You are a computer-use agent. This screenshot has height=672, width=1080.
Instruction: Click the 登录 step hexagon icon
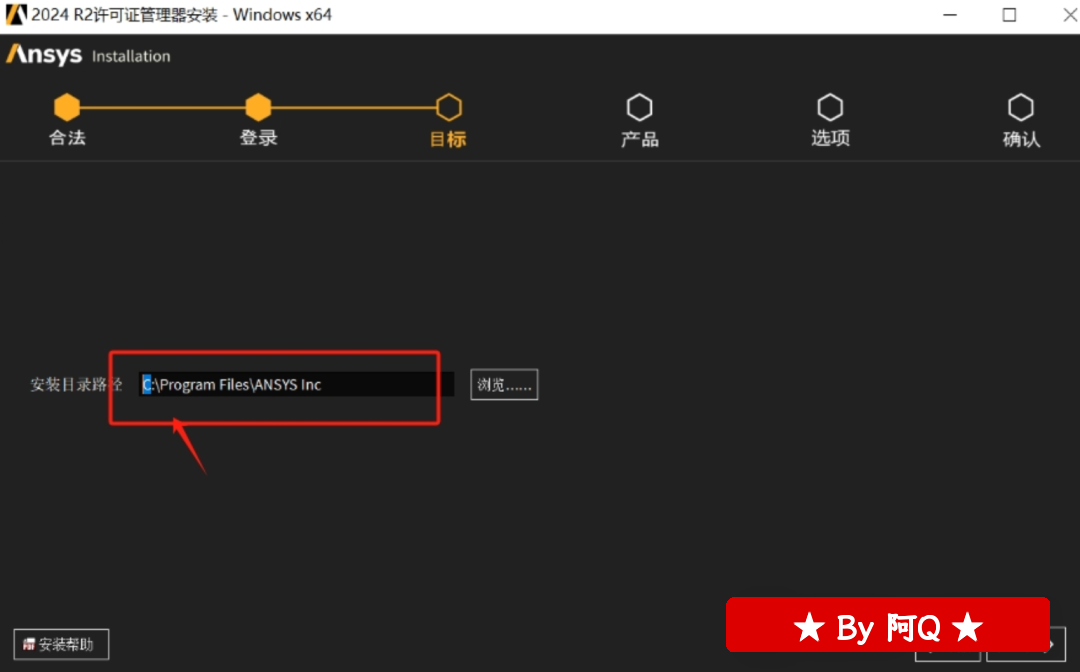tap(258, 107)
